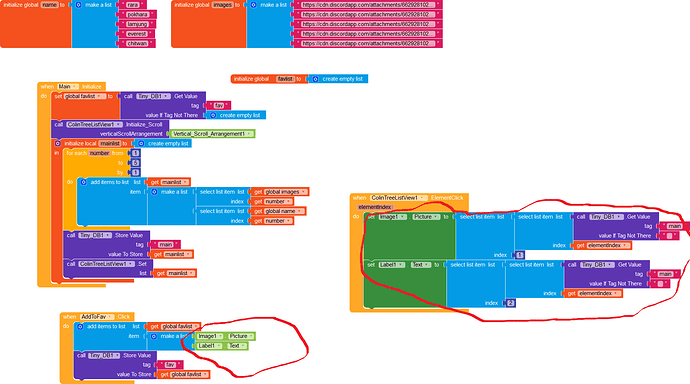Open get mainlist dropdown in add items to list

pyautogui.click(x=185, y=182)
